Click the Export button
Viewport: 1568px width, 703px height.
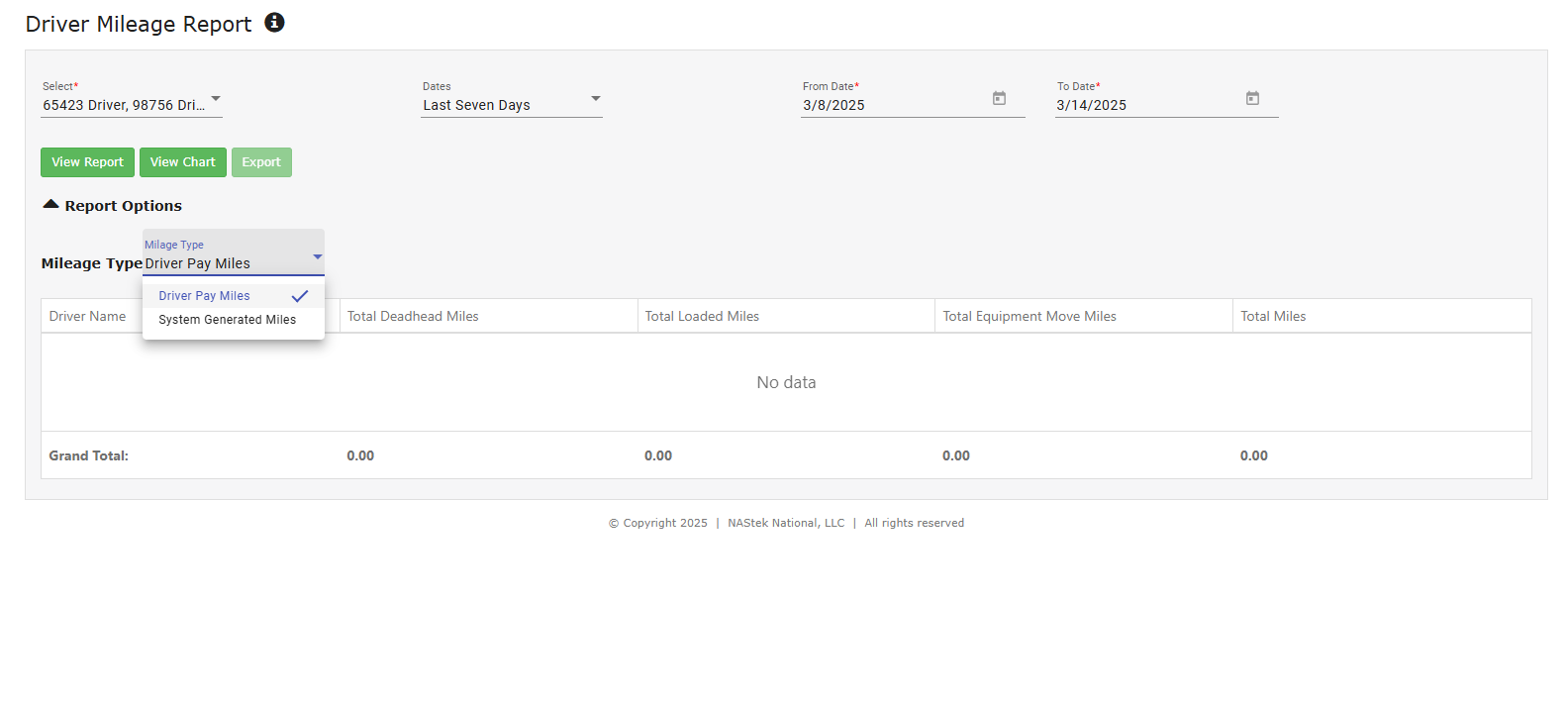(261, 162)
